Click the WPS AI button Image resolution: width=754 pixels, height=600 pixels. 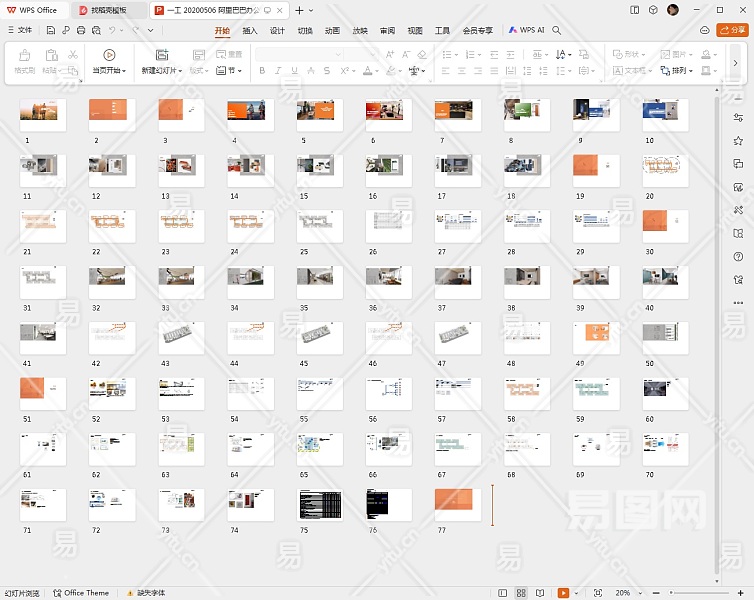click(526, 30)
